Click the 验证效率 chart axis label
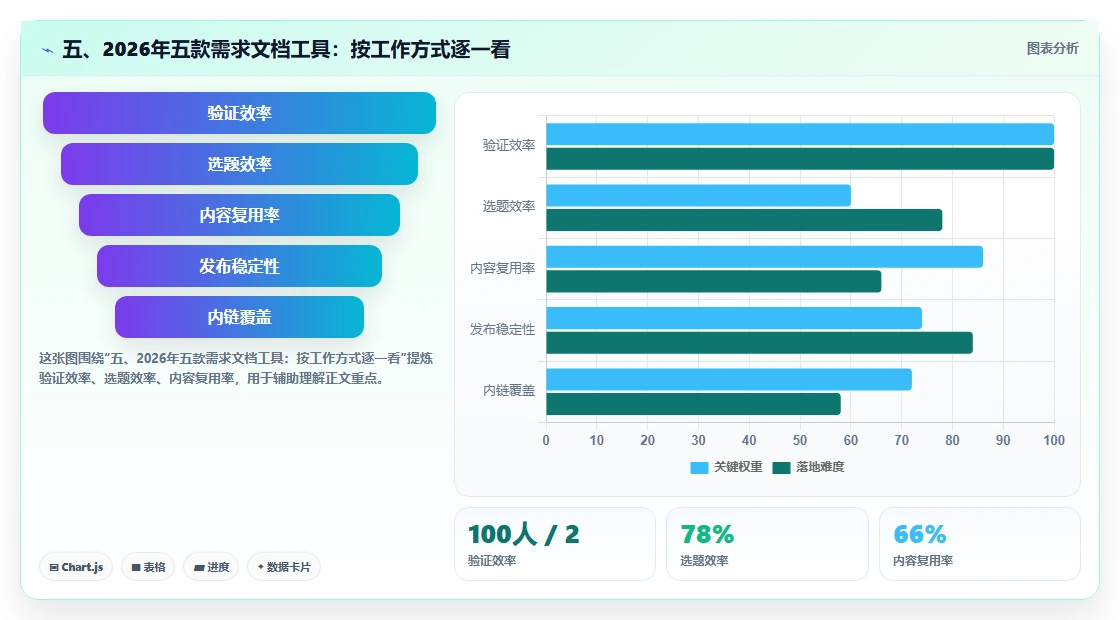This screenshot has height=620, width=1120. click(509, 146)
